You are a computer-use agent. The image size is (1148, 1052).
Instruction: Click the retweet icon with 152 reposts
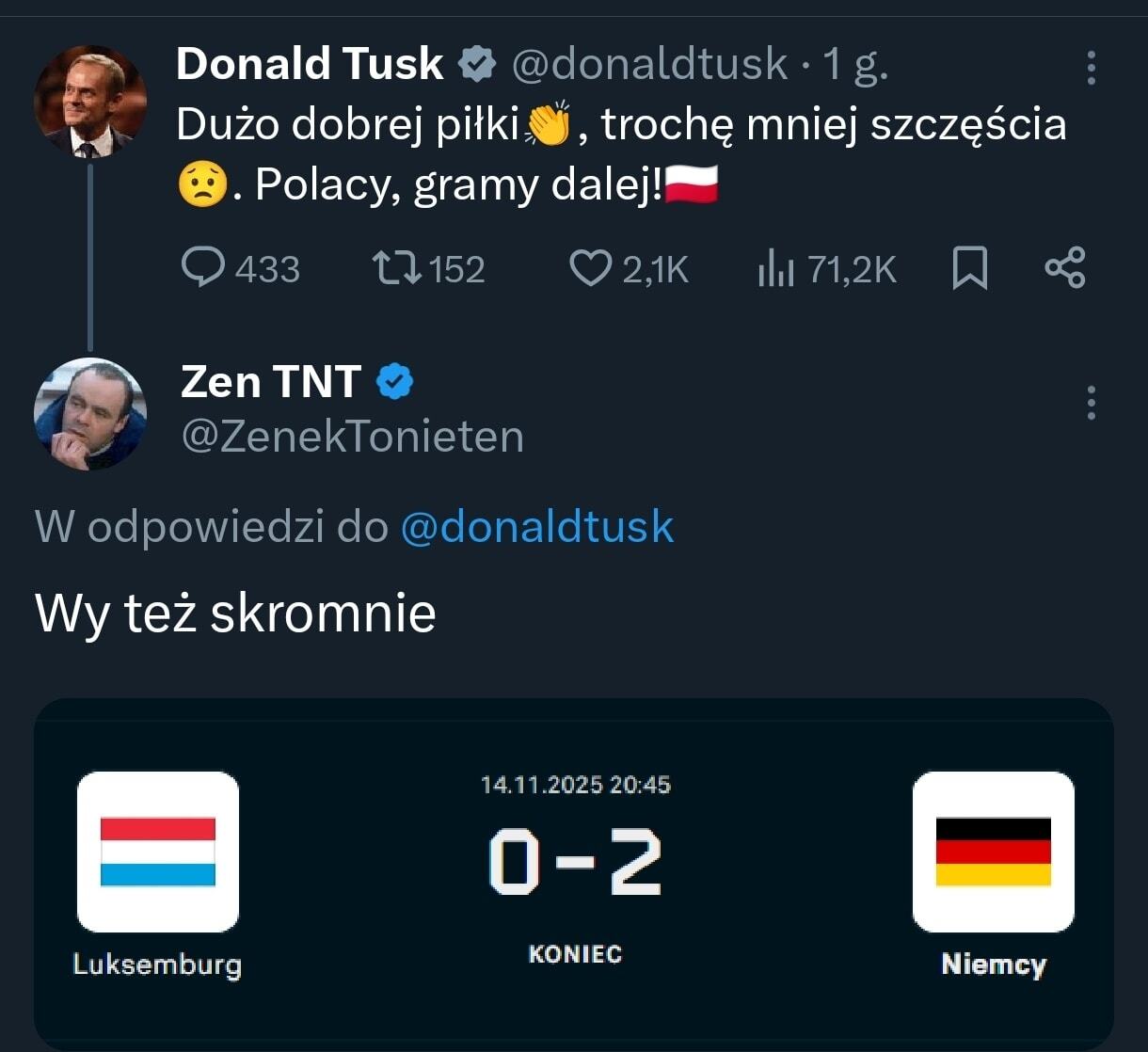(x=396, y=268)
